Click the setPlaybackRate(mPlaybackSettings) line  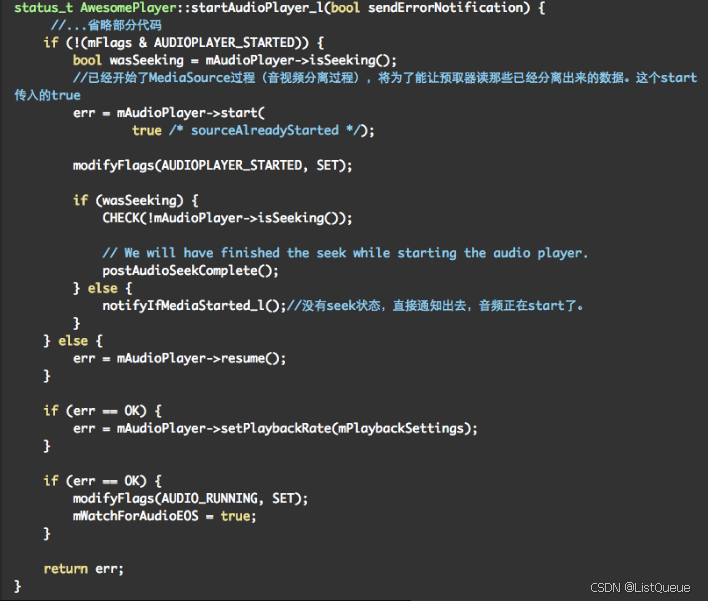(275, 429)
